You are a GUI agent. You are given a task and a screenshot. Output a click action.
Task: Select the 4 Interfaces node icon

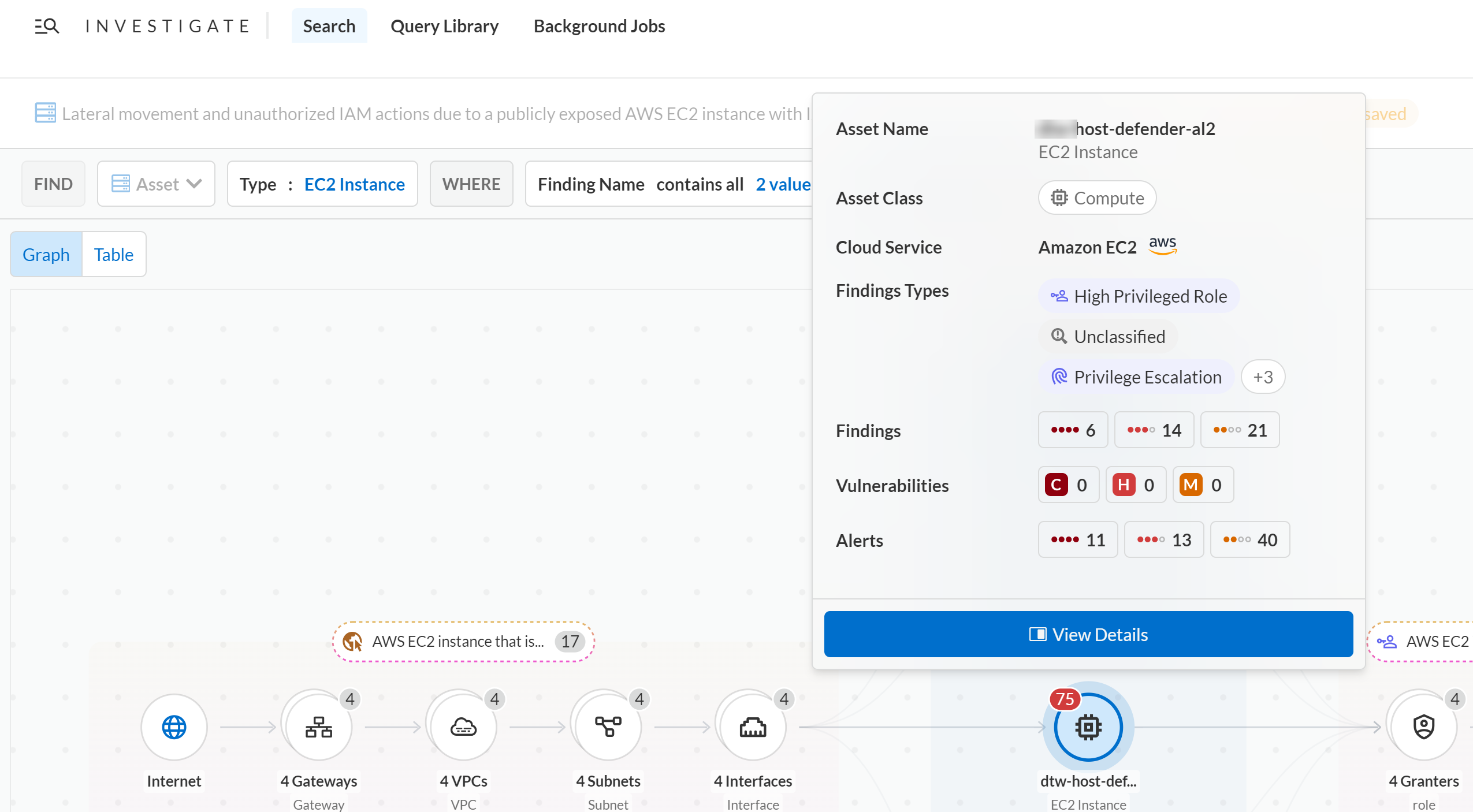(753, 727)
